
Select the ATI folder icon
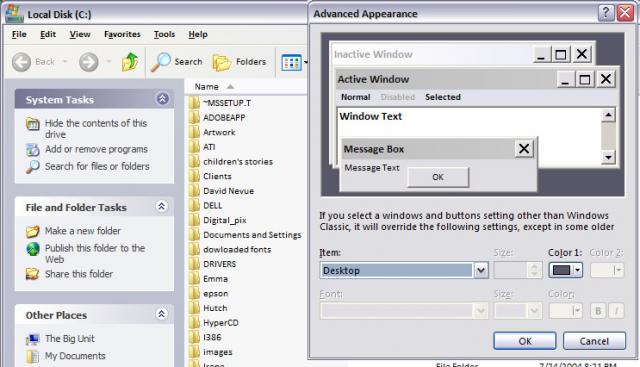[194, 147]
